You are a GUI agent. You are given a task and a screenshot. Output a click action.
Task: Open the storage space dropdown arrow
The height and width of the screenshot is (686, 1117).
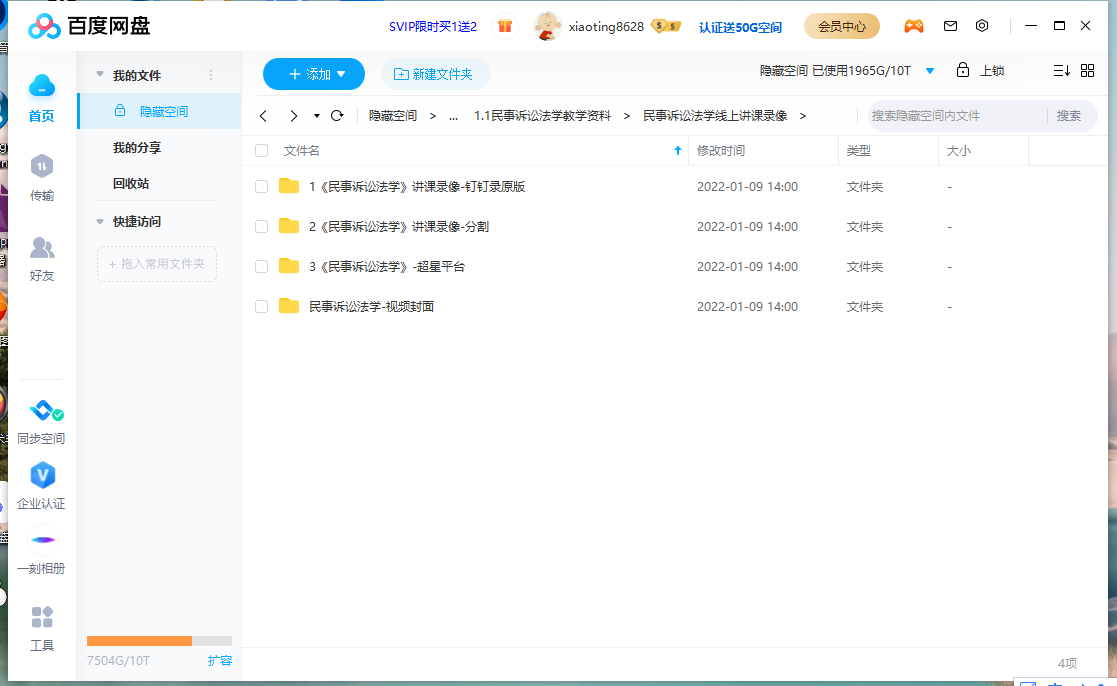pos(930,71)
